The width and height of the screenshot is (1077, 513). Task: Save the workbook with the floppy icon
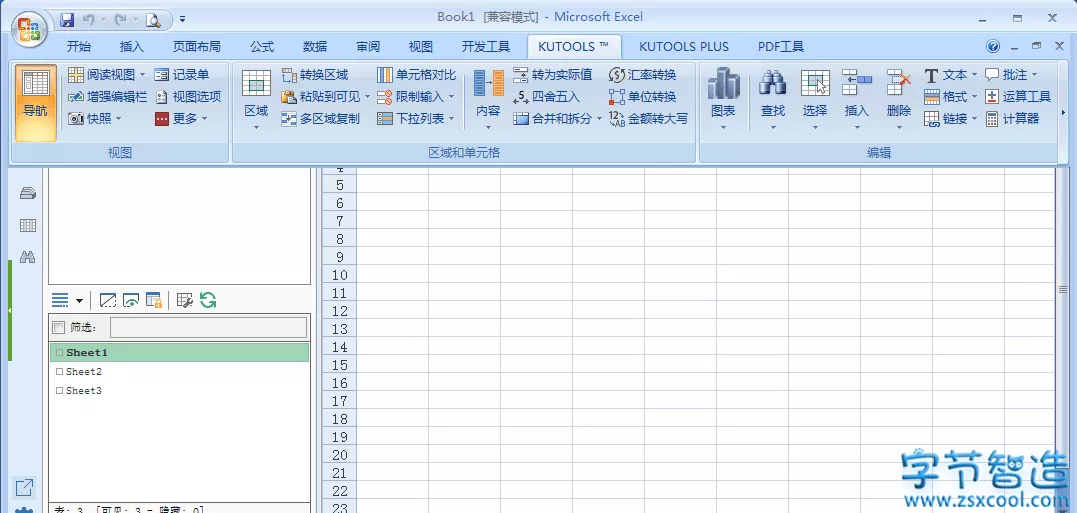click(x=67, y=20)
